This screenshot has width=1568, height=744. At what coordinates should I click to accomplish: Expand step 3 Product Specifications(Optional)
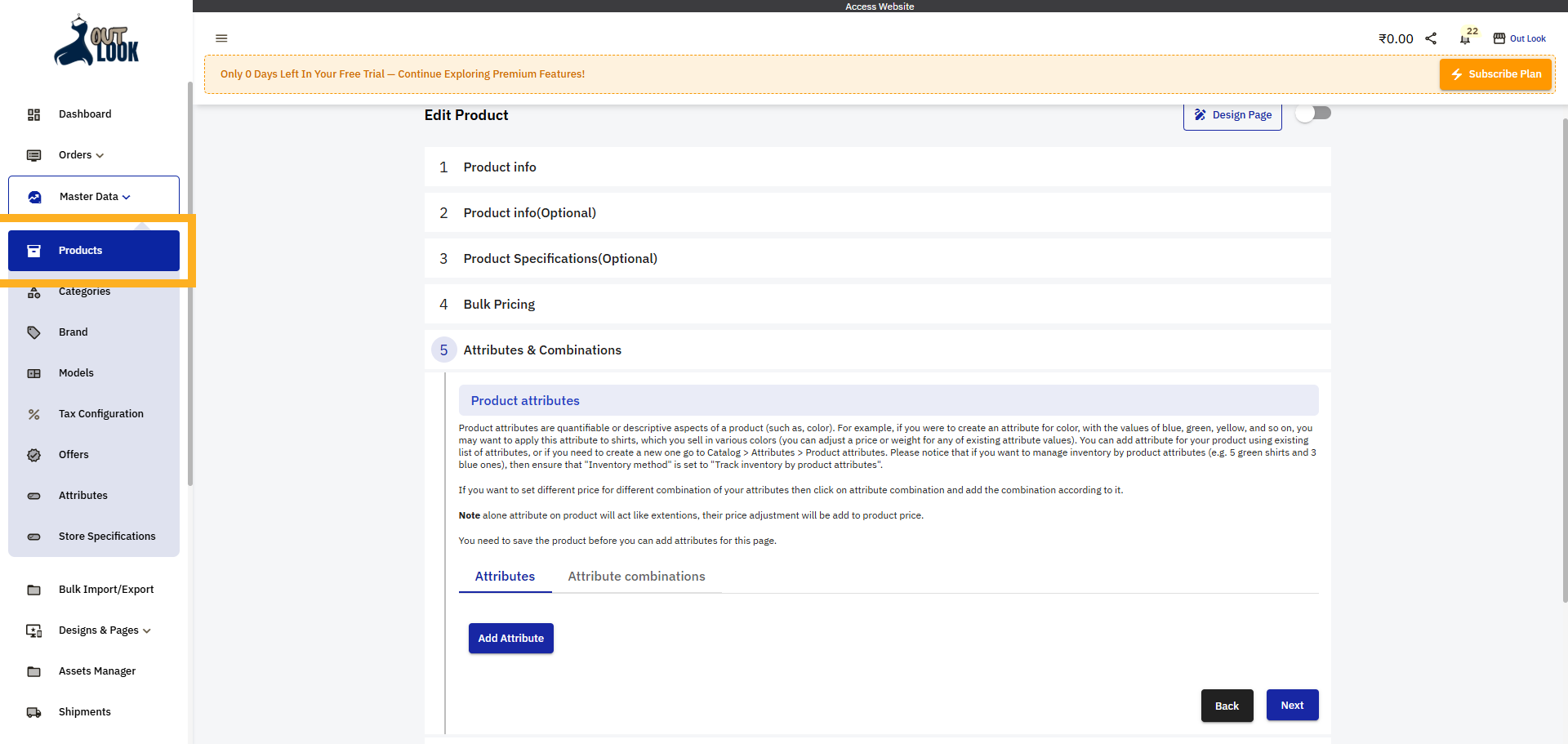pyautogui.click(x=877, y=258)
